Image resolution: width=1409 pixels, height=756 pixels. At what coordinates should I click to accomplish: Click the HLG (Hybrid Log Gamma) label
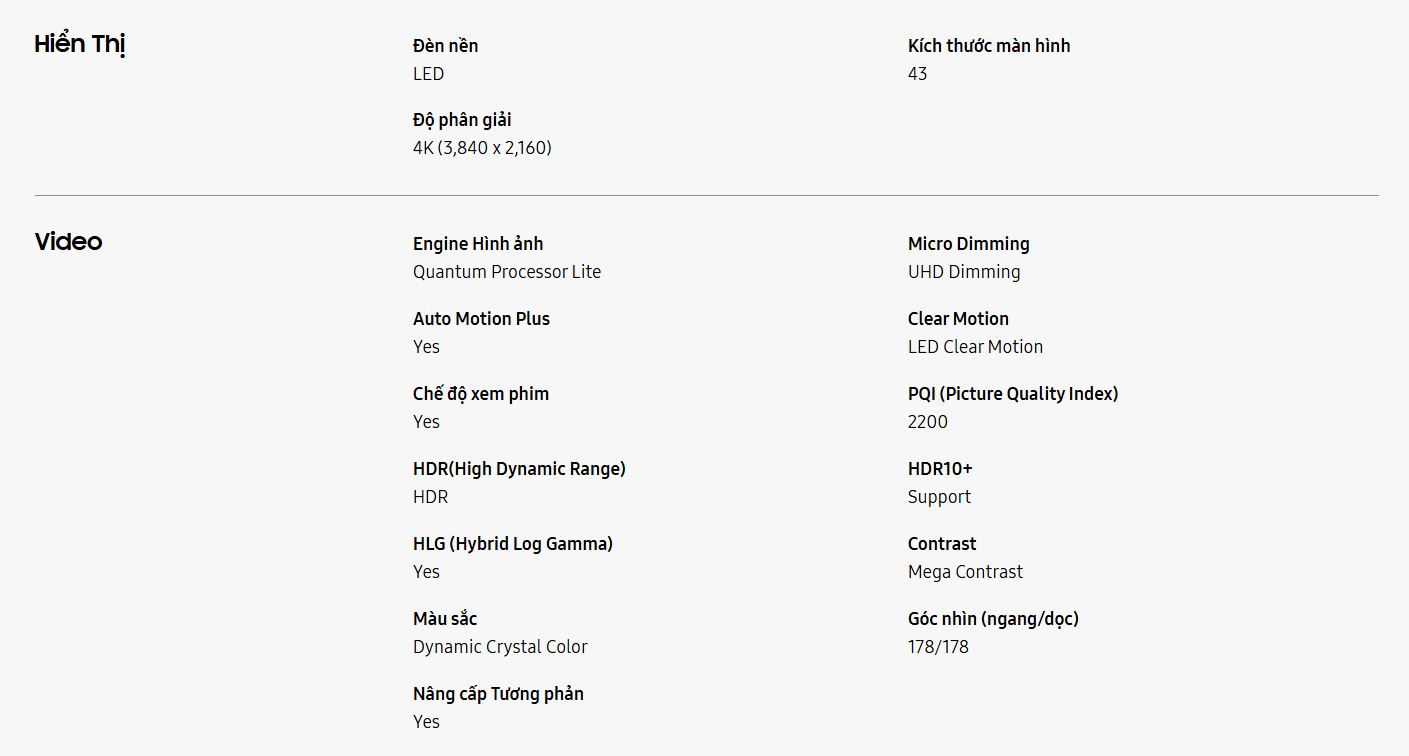(513, 544)
